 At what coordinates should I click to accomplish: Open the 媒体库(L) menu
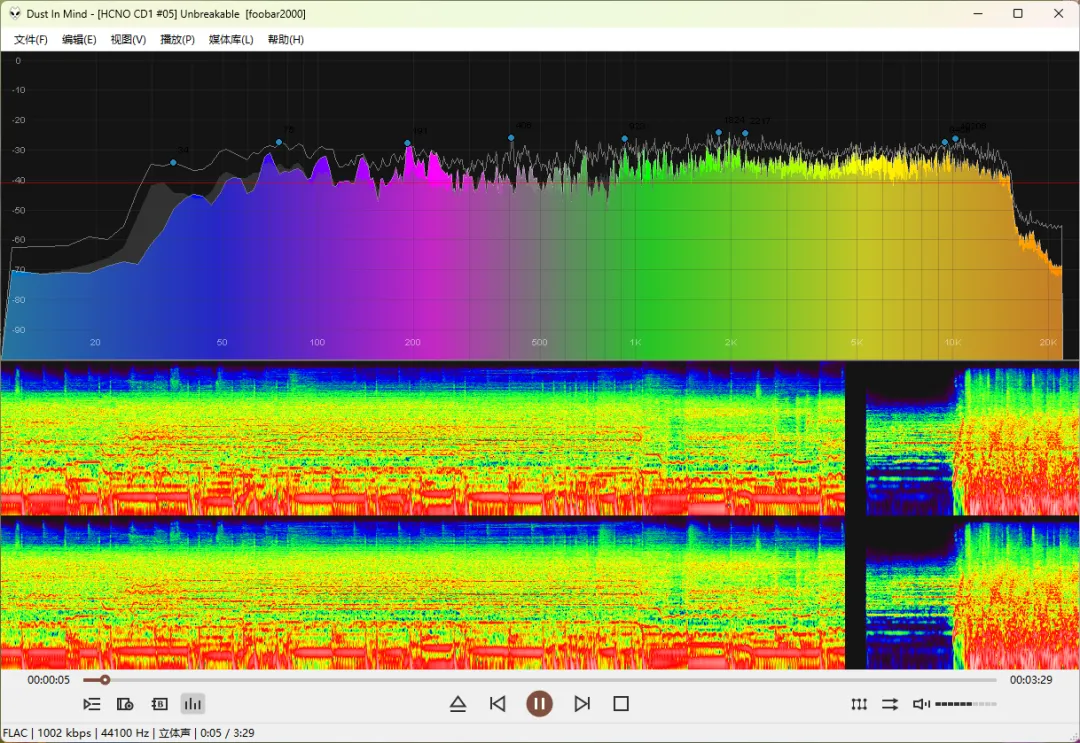pyautogui.click(x=230, y=39)
